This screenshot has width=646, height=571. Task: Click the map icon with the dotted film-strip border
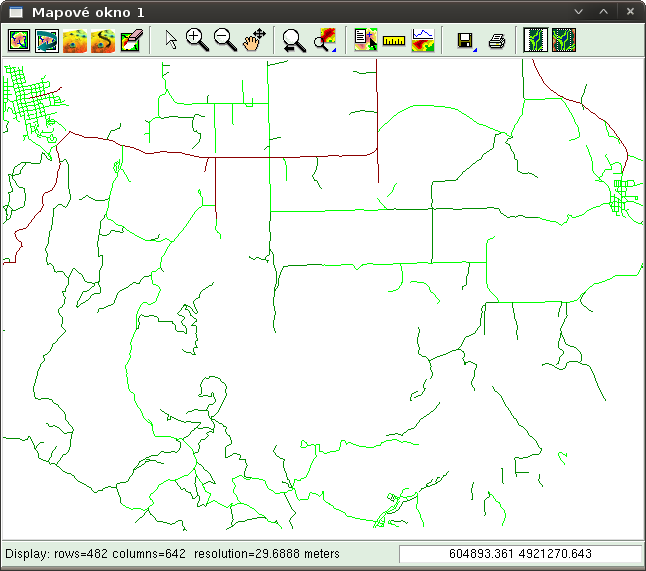point(535,40)
